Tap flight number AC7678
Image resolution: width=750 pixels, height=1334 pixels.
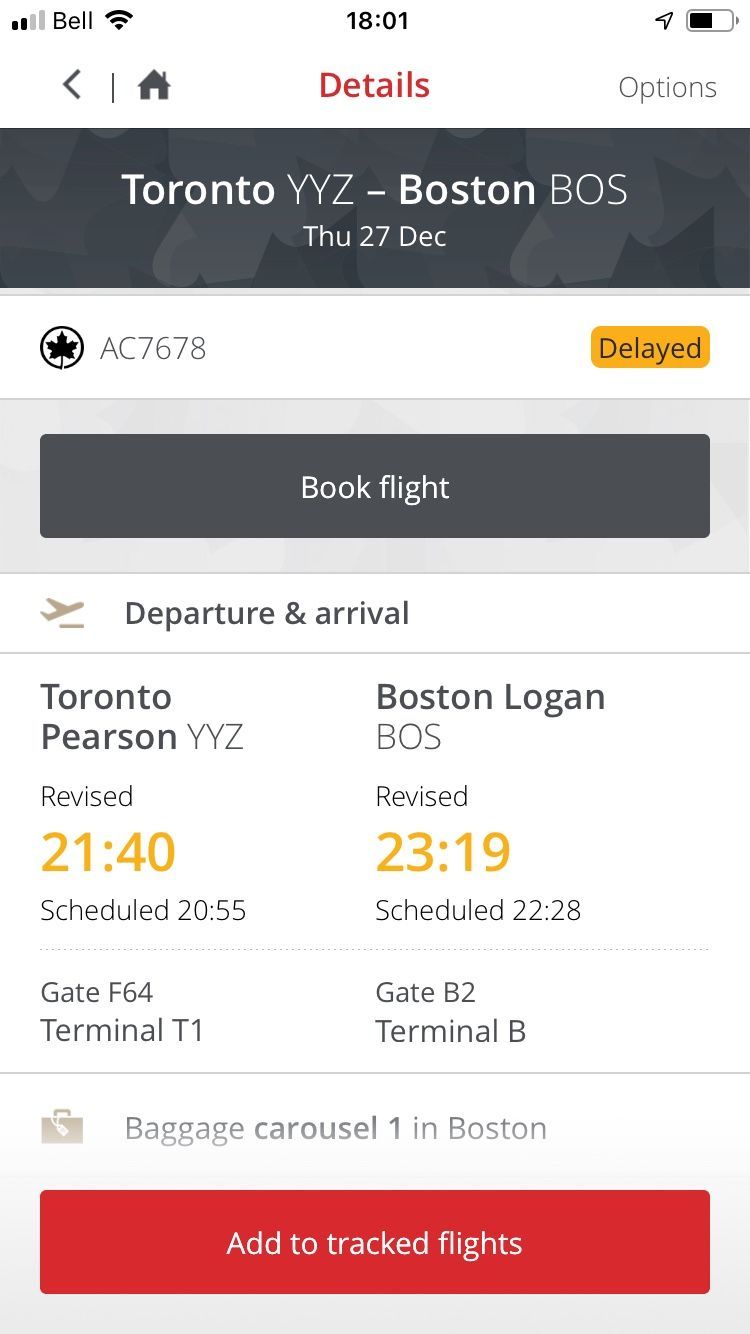click(153, 348)
